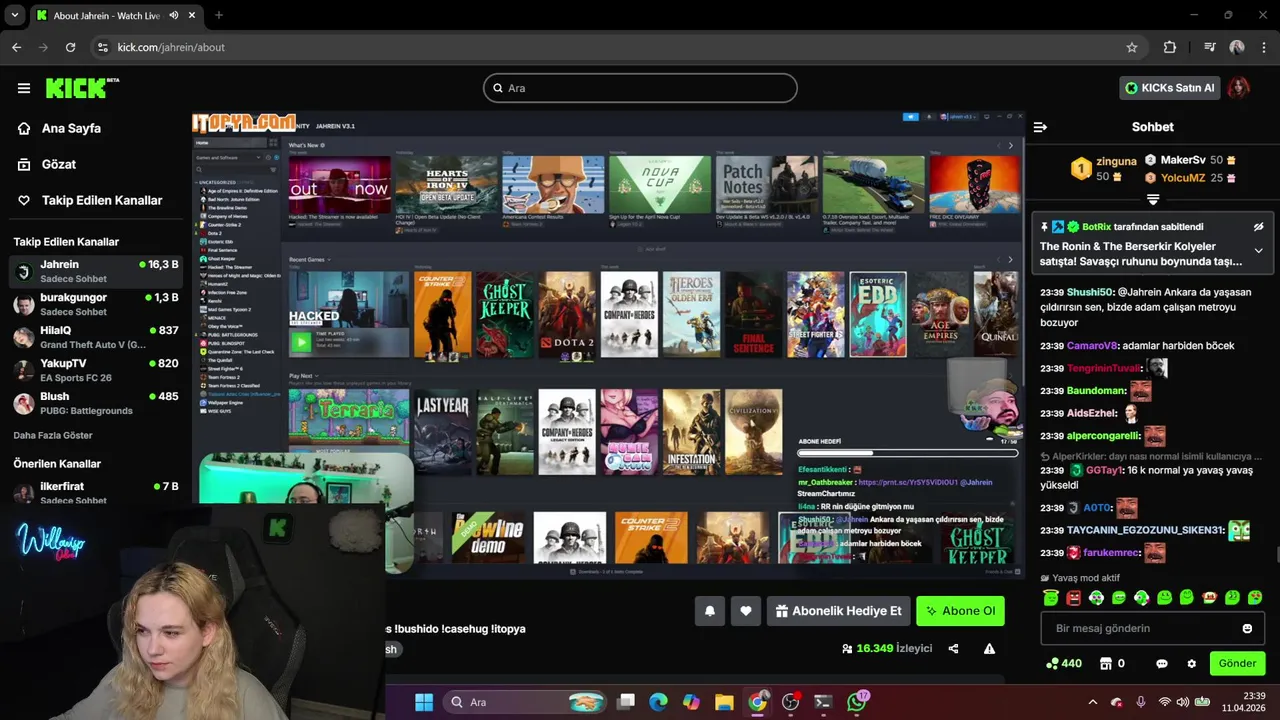Open burakgungor channel in sidebar
This screenshot has height=720, width=1280.
point(96,304)
